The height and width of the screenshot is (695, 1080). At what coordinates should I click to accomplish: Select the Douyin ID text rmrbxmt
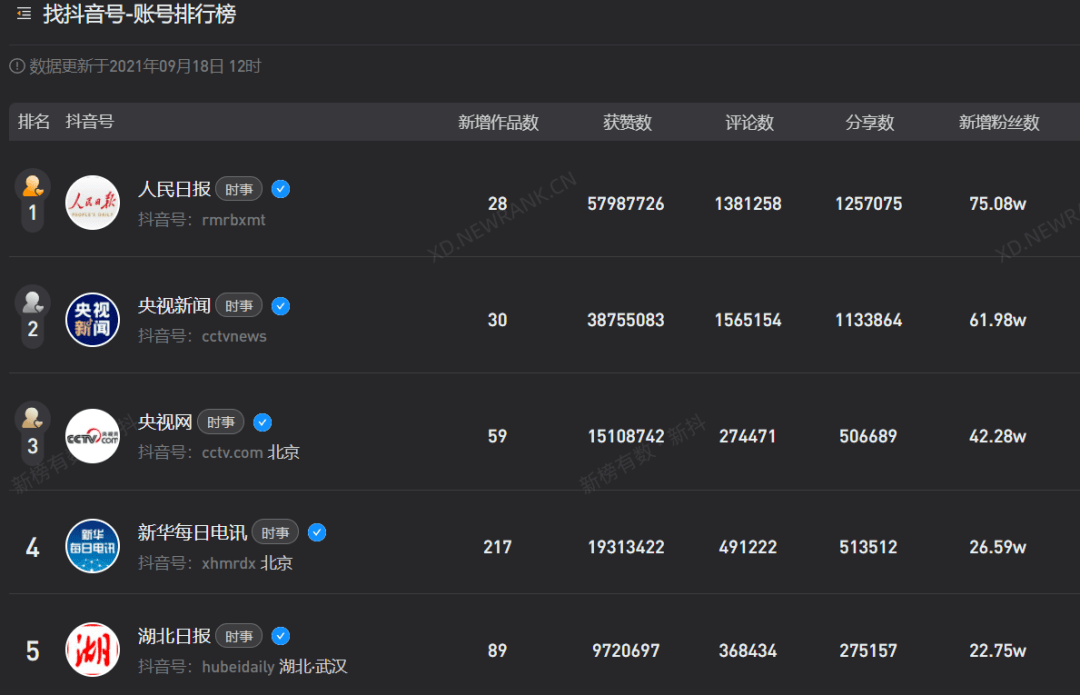(x=233, y=220)
